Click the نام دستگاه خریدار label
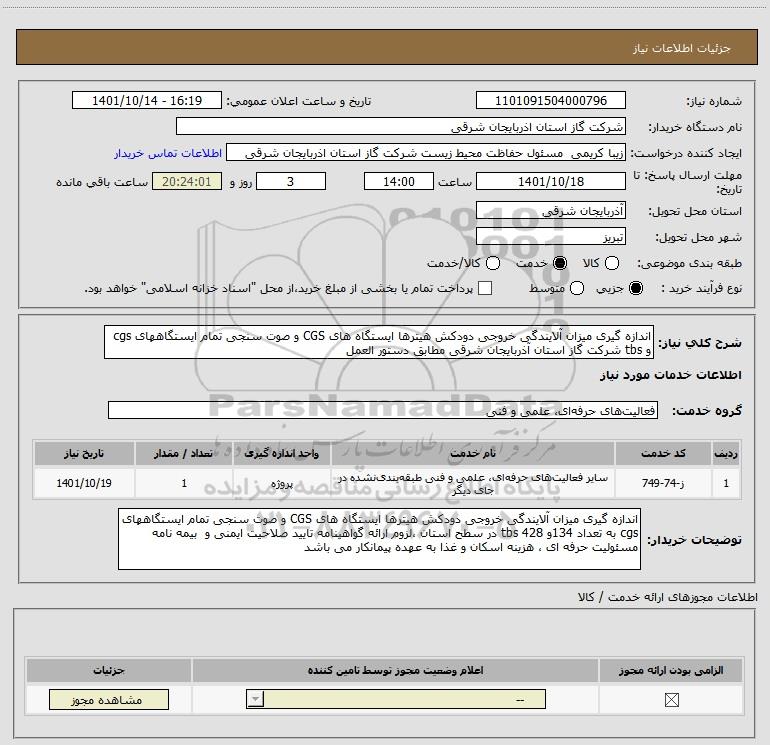The width and height of the screenshot is (770, 745). pos(695,128)
